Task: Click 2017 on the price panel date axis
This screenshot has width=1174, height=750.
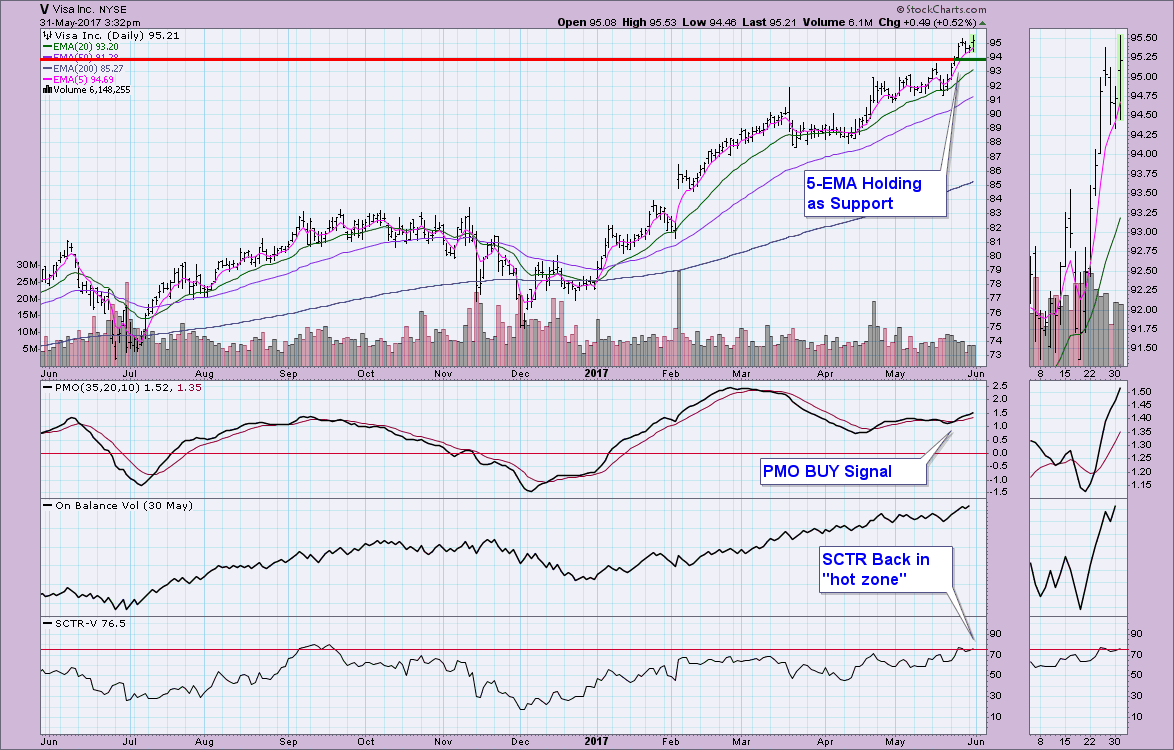Action: pyautogui.click(x=596, y=373)
